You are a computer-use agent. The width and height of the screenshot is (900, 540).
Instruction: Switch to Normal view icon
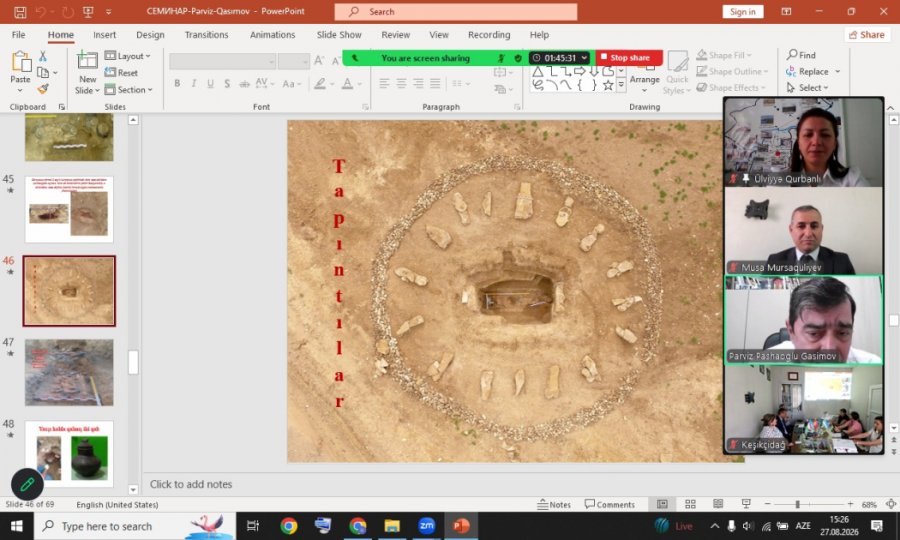pyautogui.click(x=662, y=504)
